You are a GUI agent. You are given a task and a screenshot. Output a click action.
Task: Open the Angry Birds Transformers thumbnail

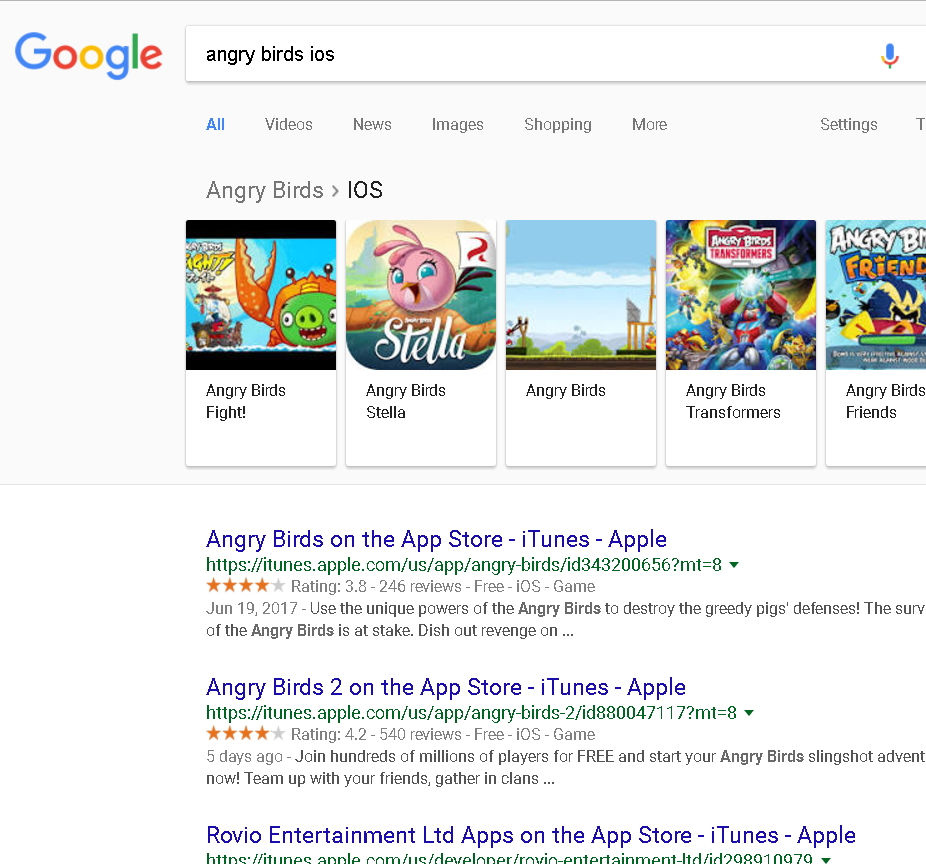point(741,295)
